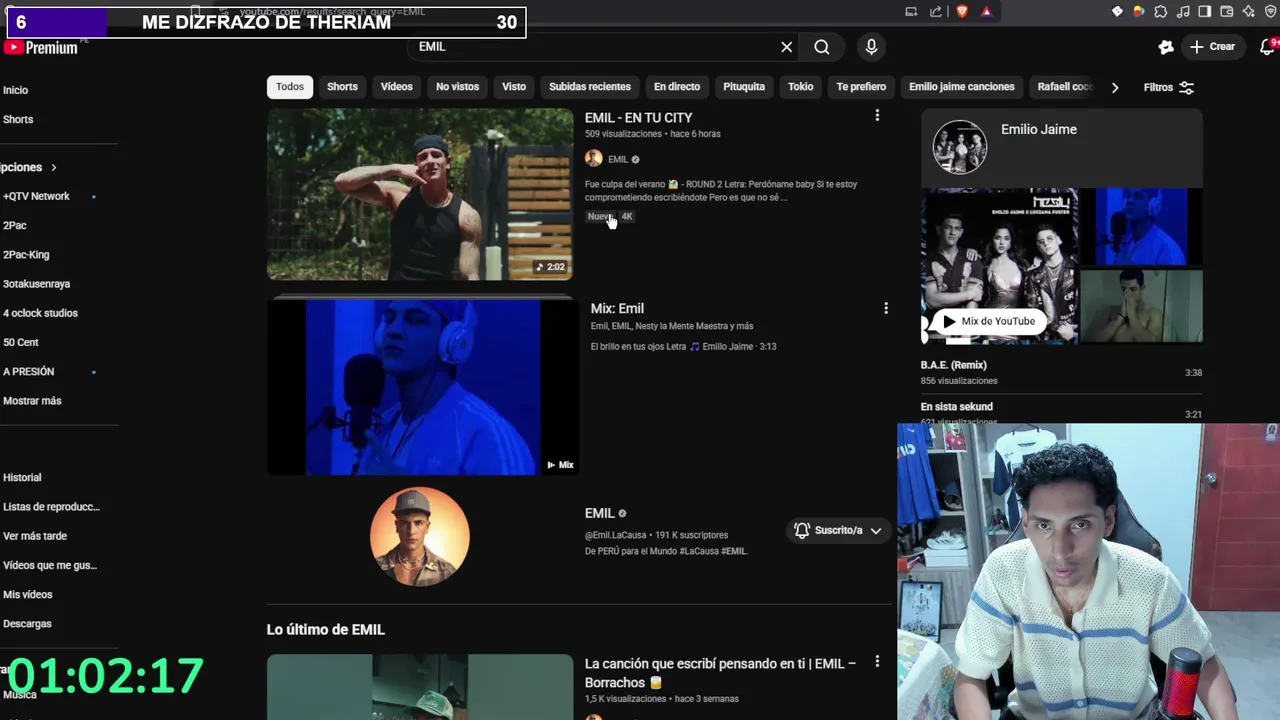Open more options for Borrachos video
The height and width of the screenshot is (720, 1280).
(x=877, y=662)
